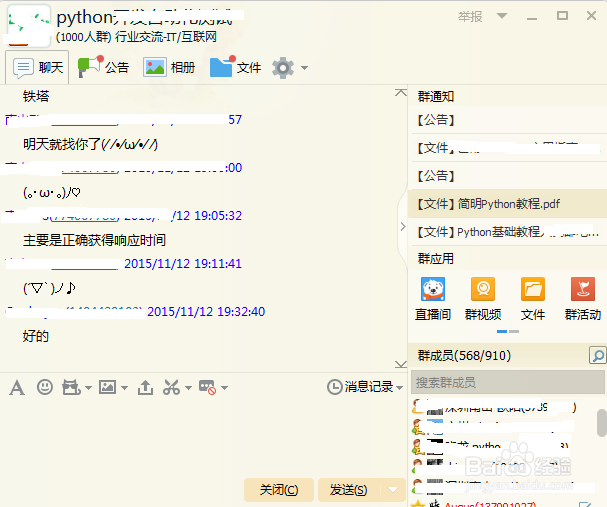This screenshot has width=607, height=507.
Task: Click the message 好的
Action: point(36,336)
